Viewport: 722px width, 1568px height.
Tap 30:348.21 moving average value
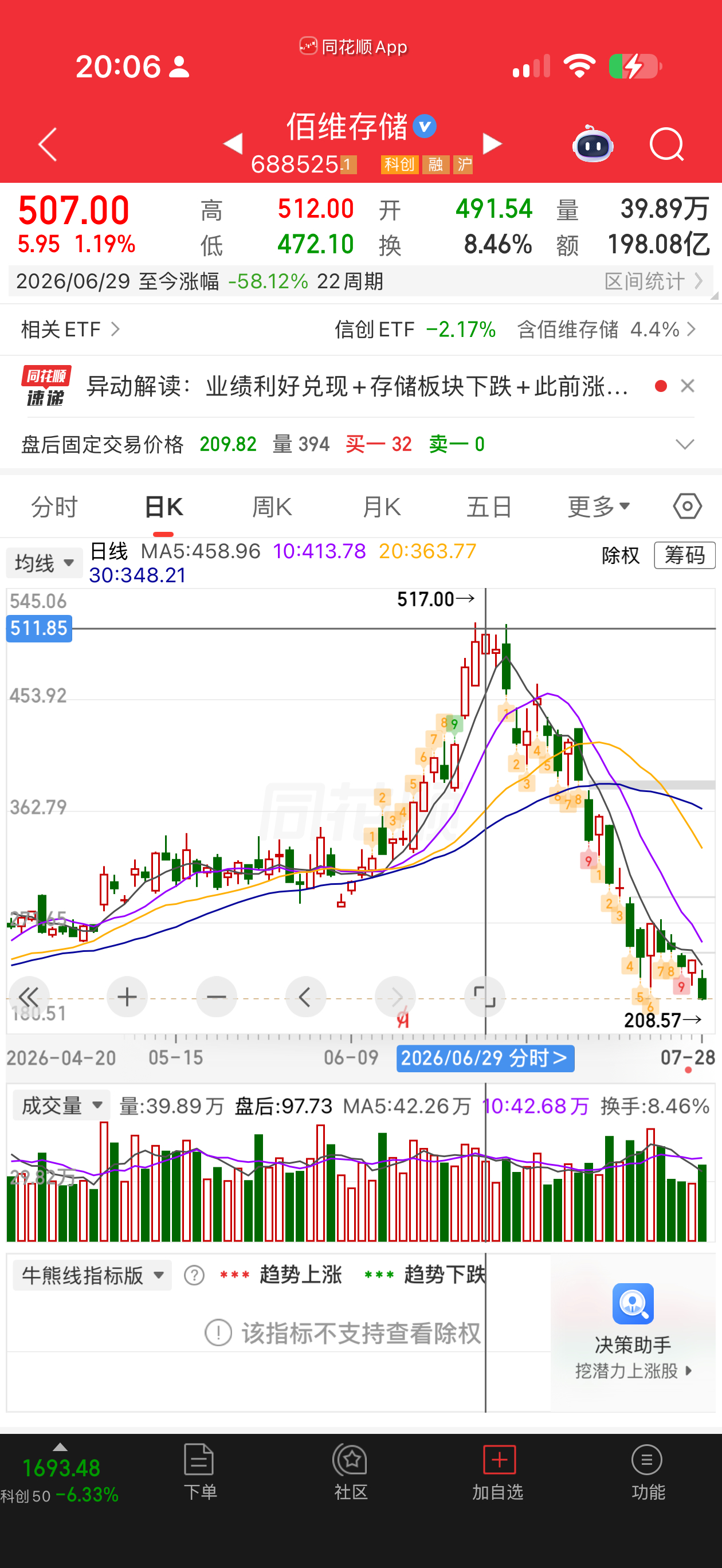(138, 575)
